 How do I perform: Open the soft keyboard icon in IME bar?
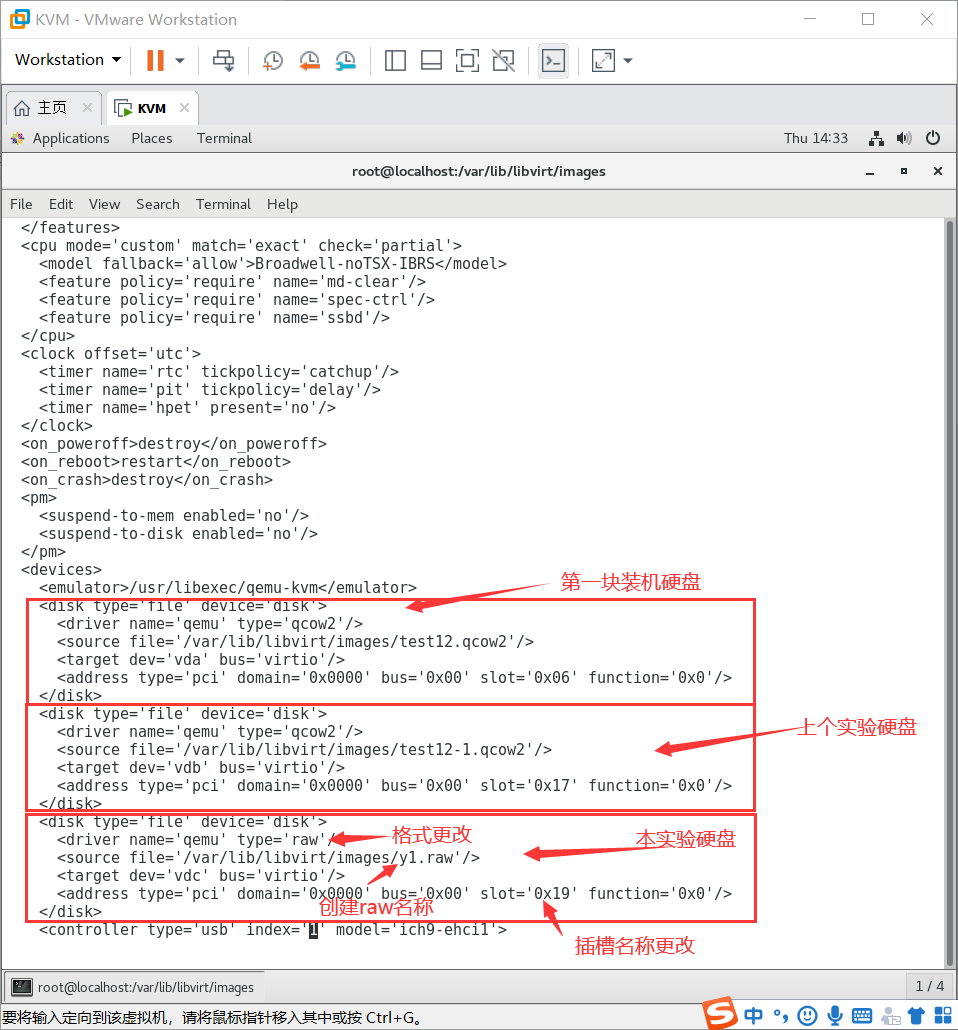(x=862, y=1016)
